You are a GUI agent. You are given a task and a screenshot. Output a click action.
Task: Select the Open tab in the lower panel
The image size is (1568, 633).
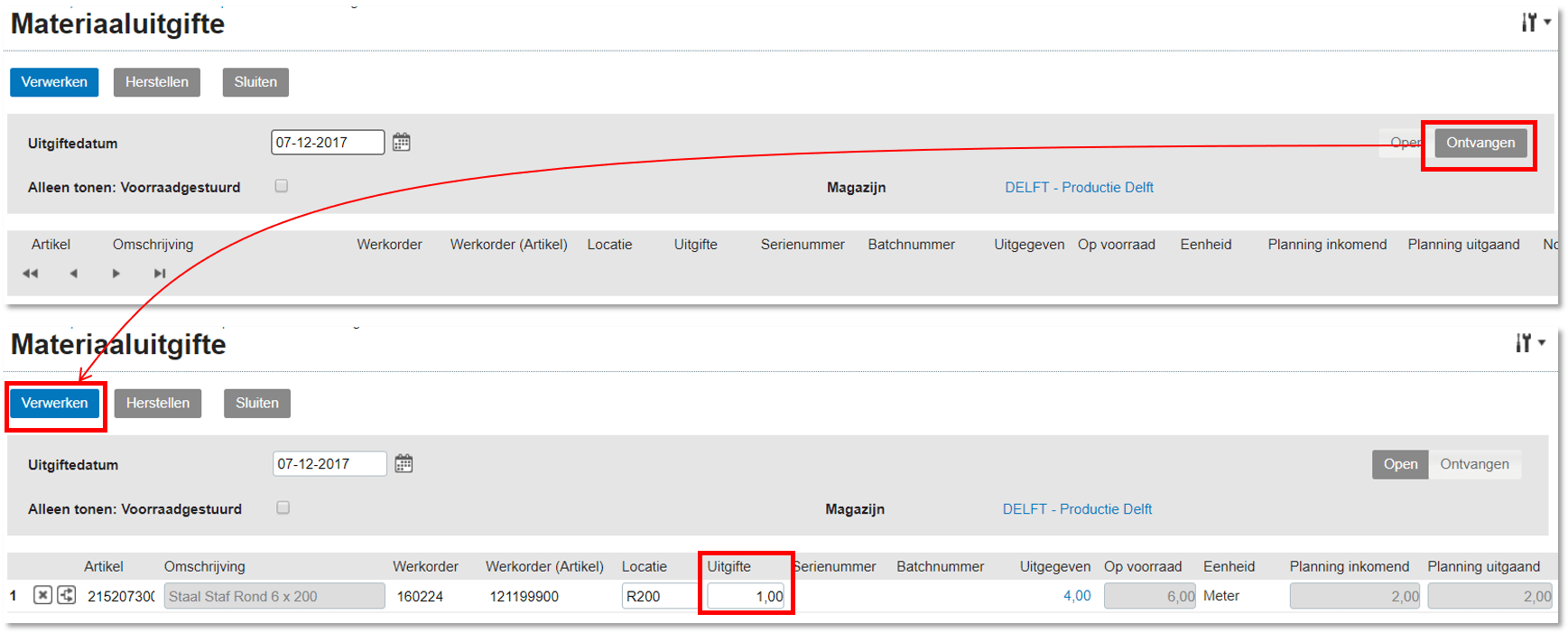click(x=1400, y=464)
